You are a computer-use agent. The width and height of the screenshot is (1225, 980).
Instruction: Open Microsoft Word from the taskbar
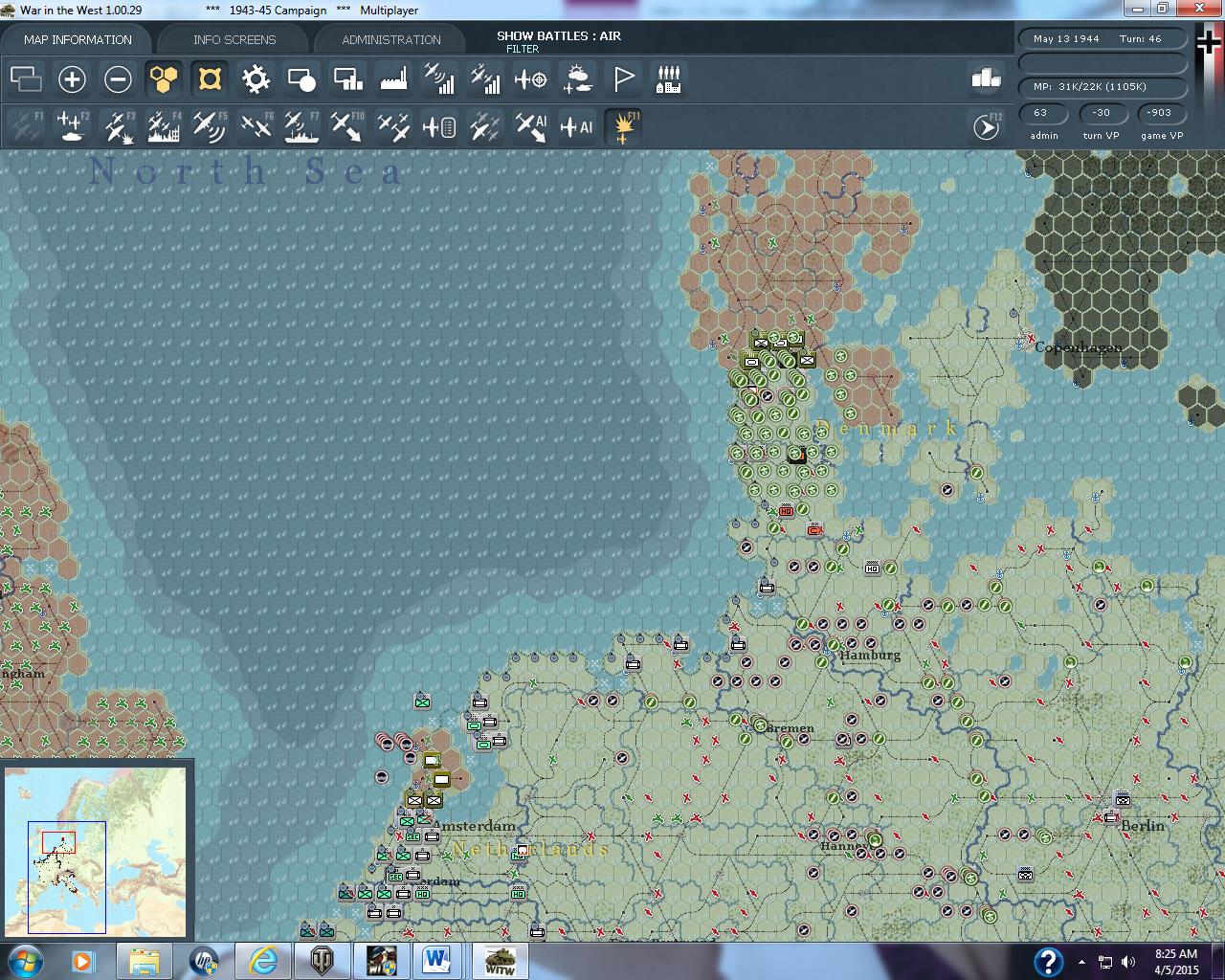click(x=437, y=961)
